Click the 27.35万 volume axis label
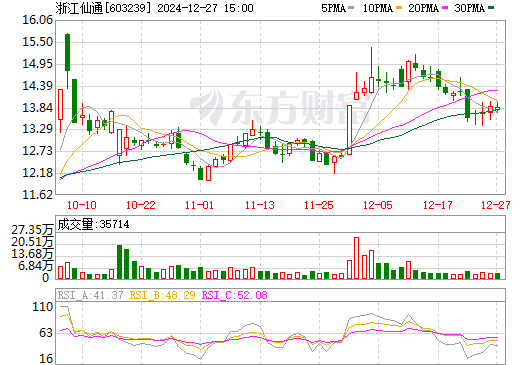520x365 pixels. [x=32, y=230]
